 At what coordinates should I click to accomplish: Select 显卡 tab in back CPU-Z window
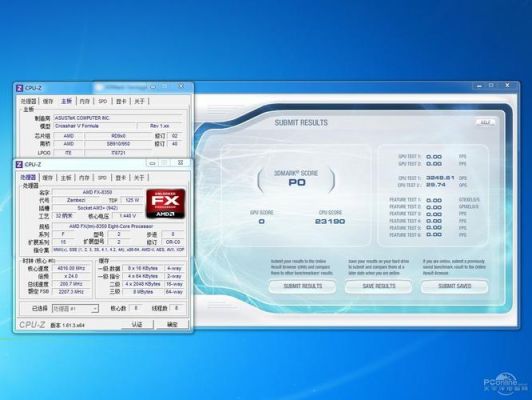pyautogui.click(x=121, y=101)
